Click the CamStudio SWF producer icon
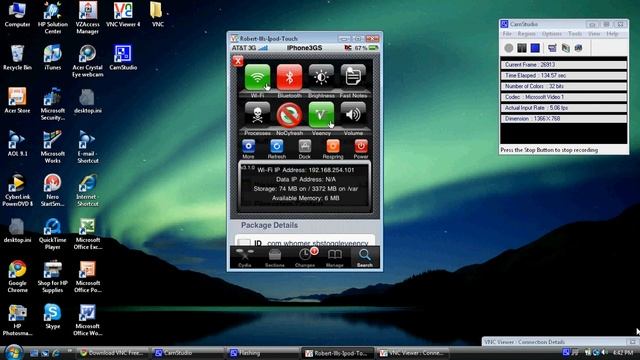640x360 pixels. click(579, 48)
